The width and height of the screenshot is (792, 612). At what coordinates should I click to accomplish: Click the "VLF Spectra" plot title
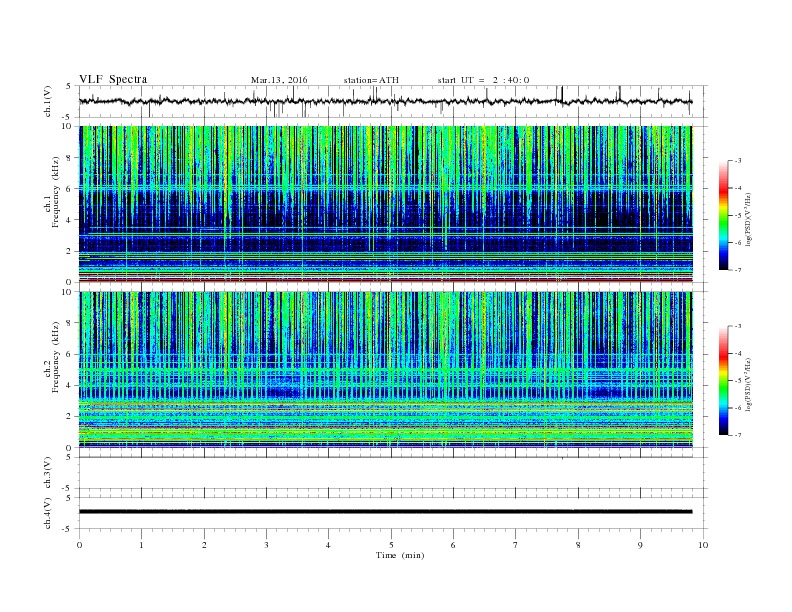(x=113, y=79)
